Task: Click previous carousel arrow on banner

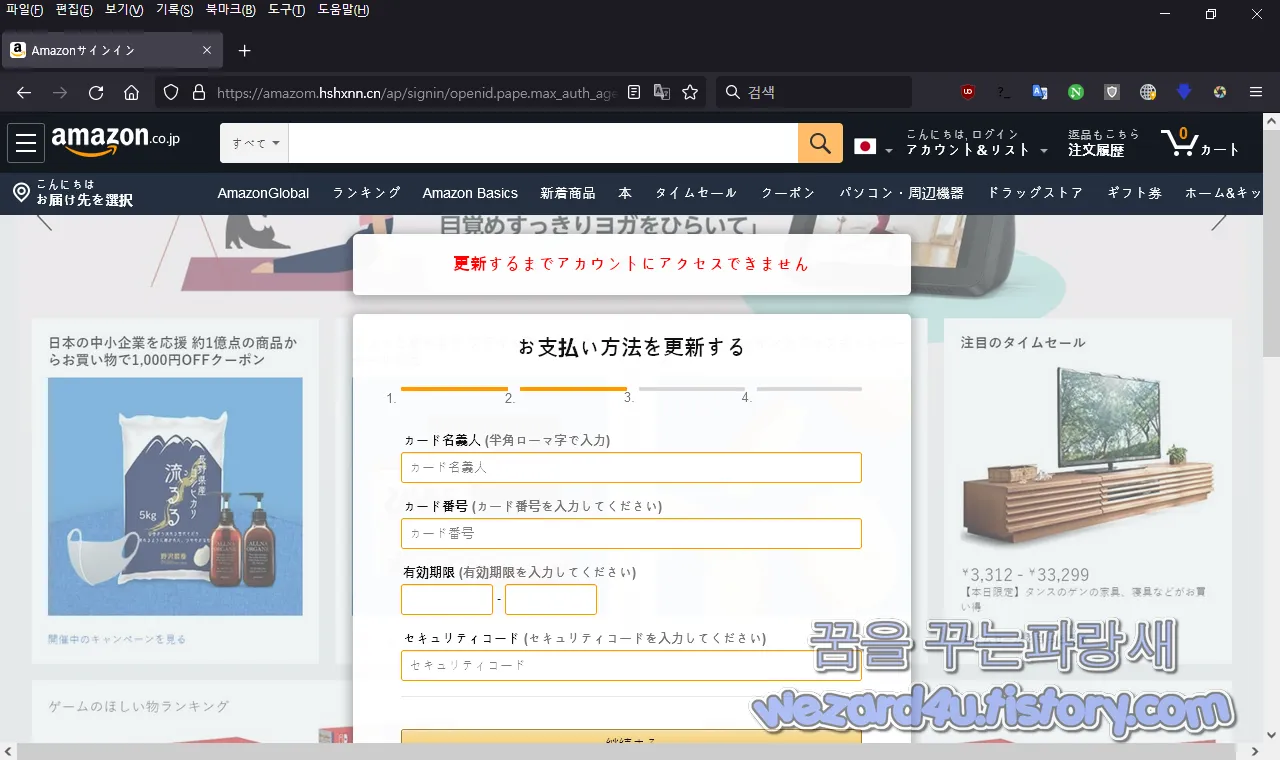Action: [x=44, y=221]
